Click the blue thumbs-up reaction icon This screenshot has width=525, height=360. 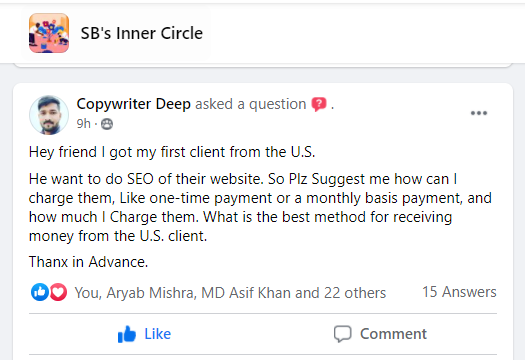tap(40, 292)
